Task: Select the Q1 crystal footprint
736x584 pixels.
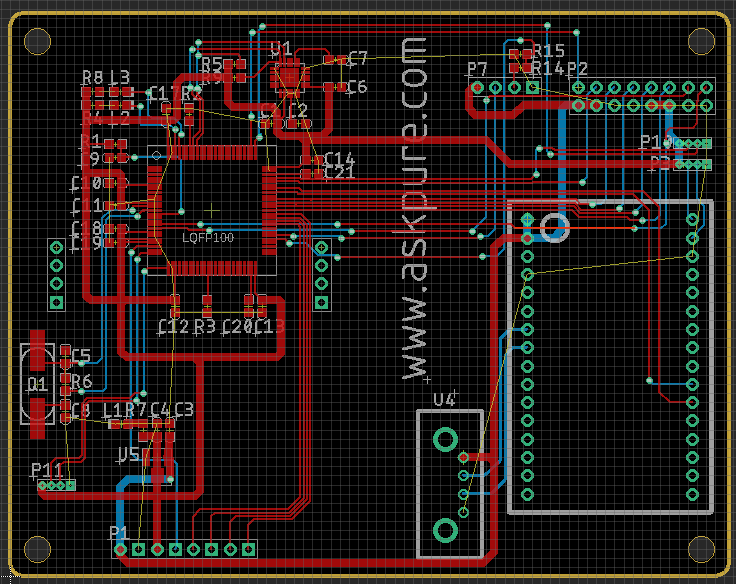Action: [38, 384]
